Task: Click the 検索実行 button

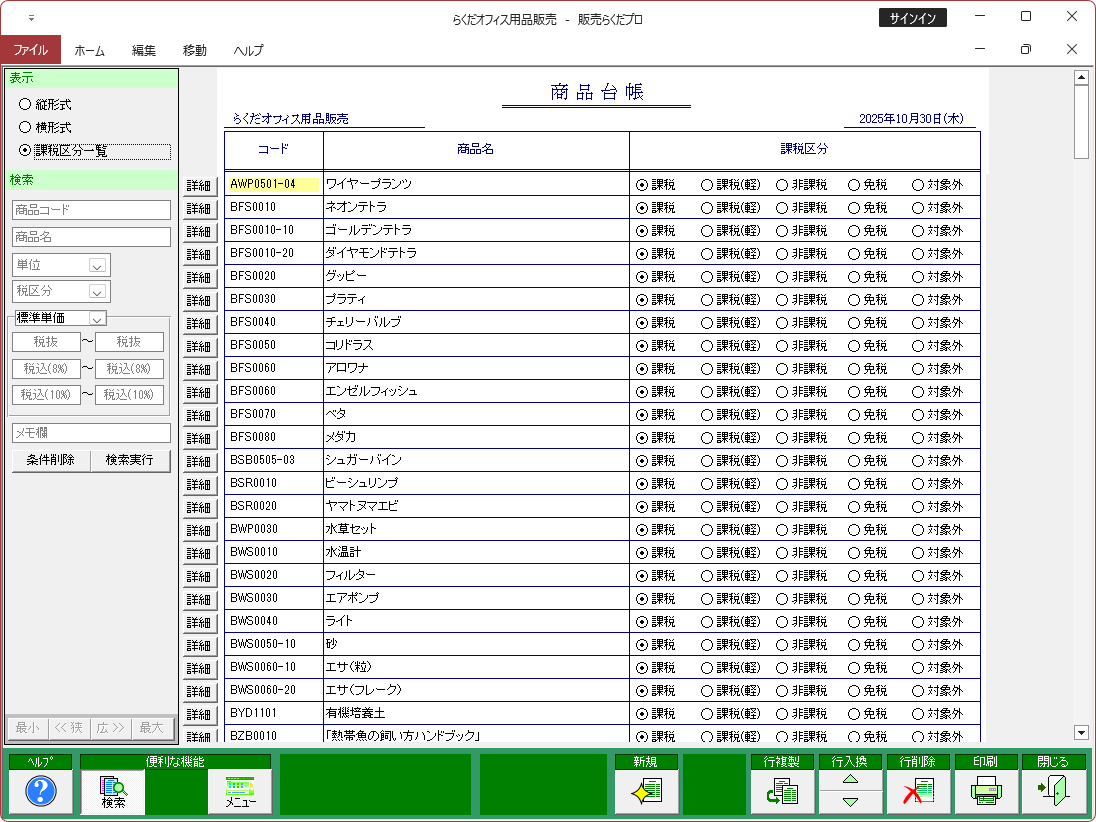Action: point(129,460)
